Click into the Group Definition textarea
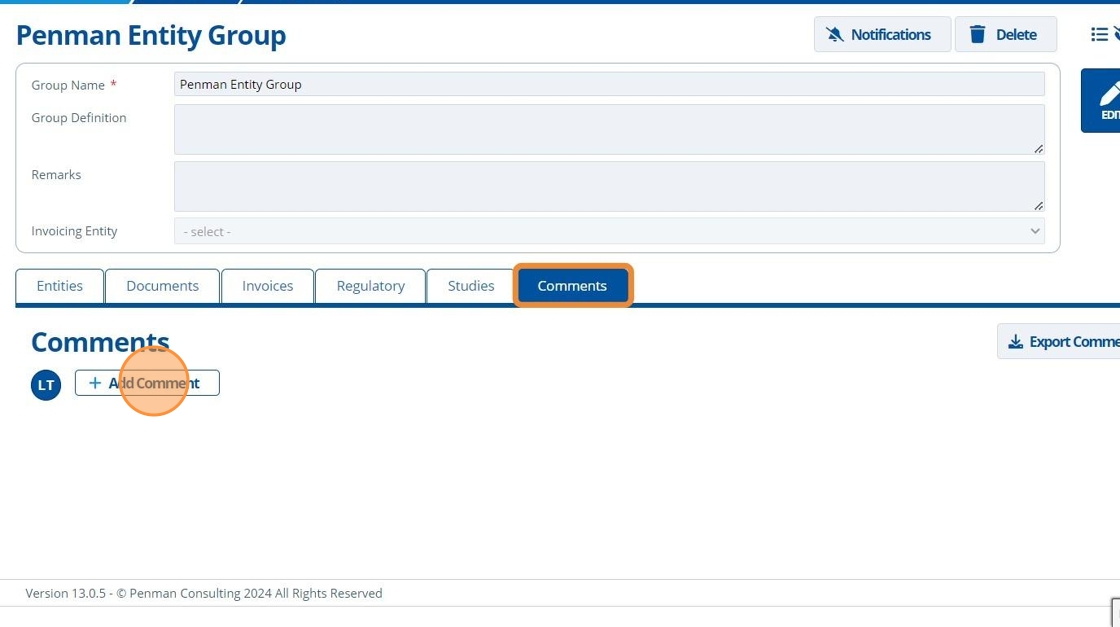Image resolution: width=1120 pixels, height=627 pixels. pyautogui.click(x=609, y=129)
